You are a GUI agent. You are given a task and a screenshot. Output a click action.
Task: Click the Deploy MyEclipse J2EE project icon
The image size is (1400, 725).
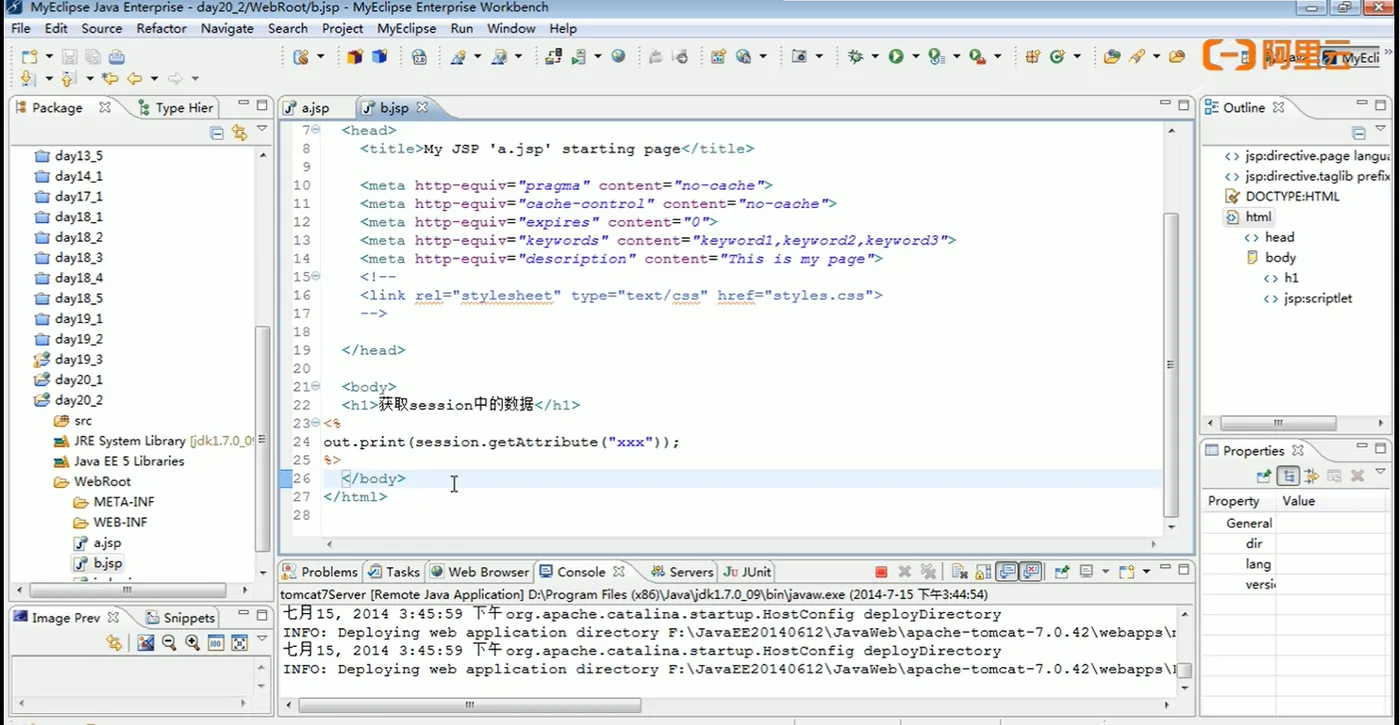[553, 57]
